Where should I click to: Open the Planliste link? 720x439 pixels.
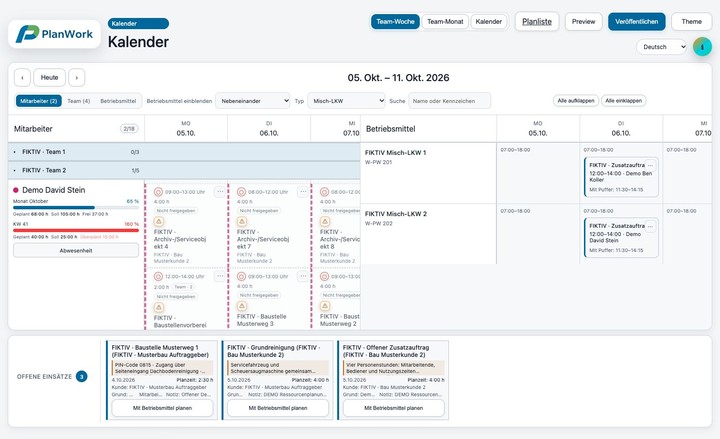pos(537,22)
